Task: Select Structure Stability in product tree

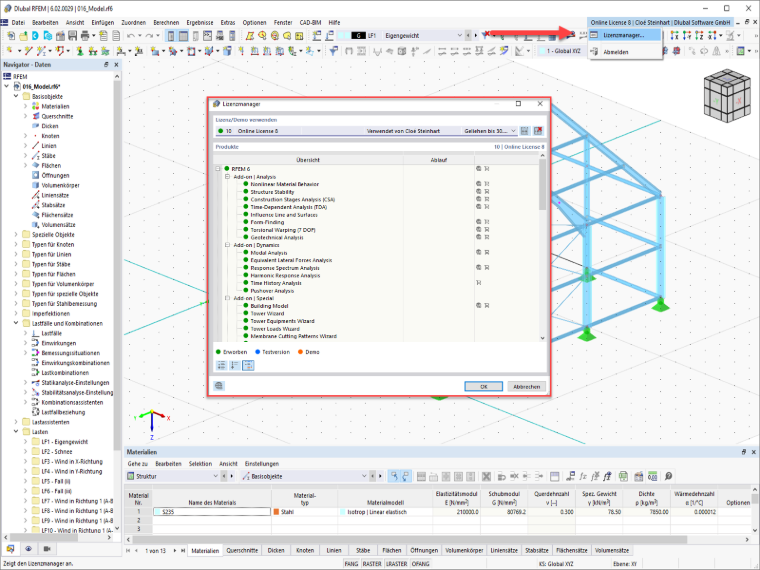Action: click(272, 192)
